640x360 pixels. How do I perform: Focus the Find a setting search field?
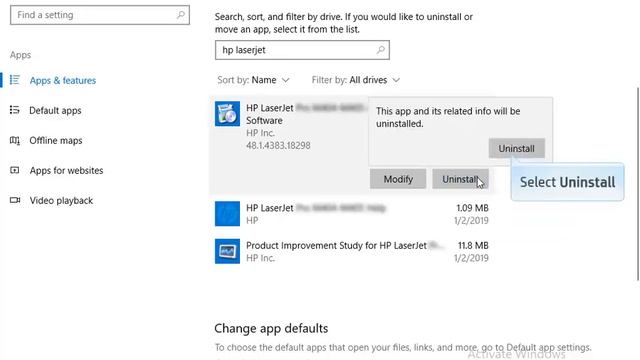pos(100,15)
